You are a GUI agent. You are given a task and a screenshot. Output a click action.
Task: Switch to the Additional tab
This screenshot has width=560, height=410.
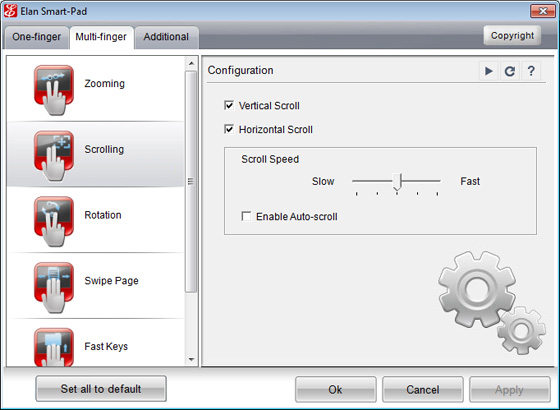[166, 37]
